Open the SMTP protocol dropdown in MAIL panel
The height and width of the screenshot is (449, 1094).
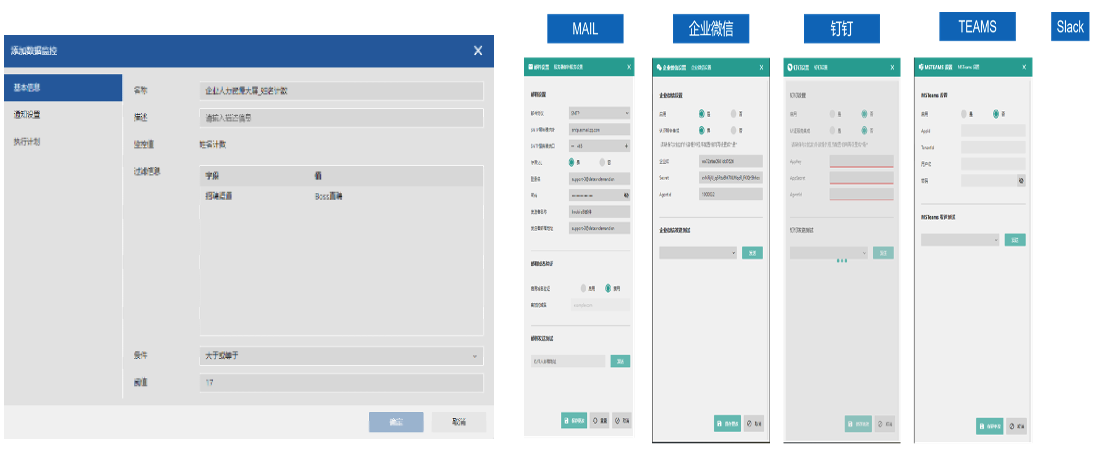click(599, 113)
